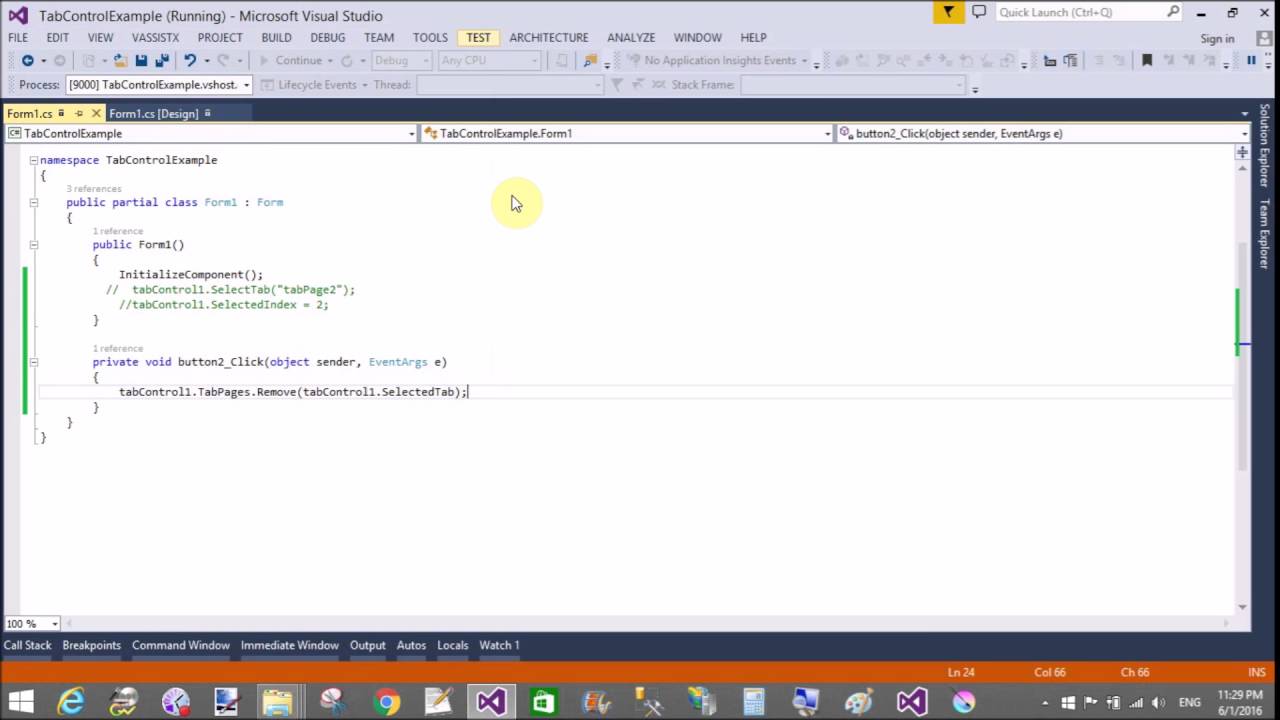The width and height of the screenshot is (1280, 720).
Task: Switch to the Form1.cs [Design] tab
Action: tap(154, 113)
